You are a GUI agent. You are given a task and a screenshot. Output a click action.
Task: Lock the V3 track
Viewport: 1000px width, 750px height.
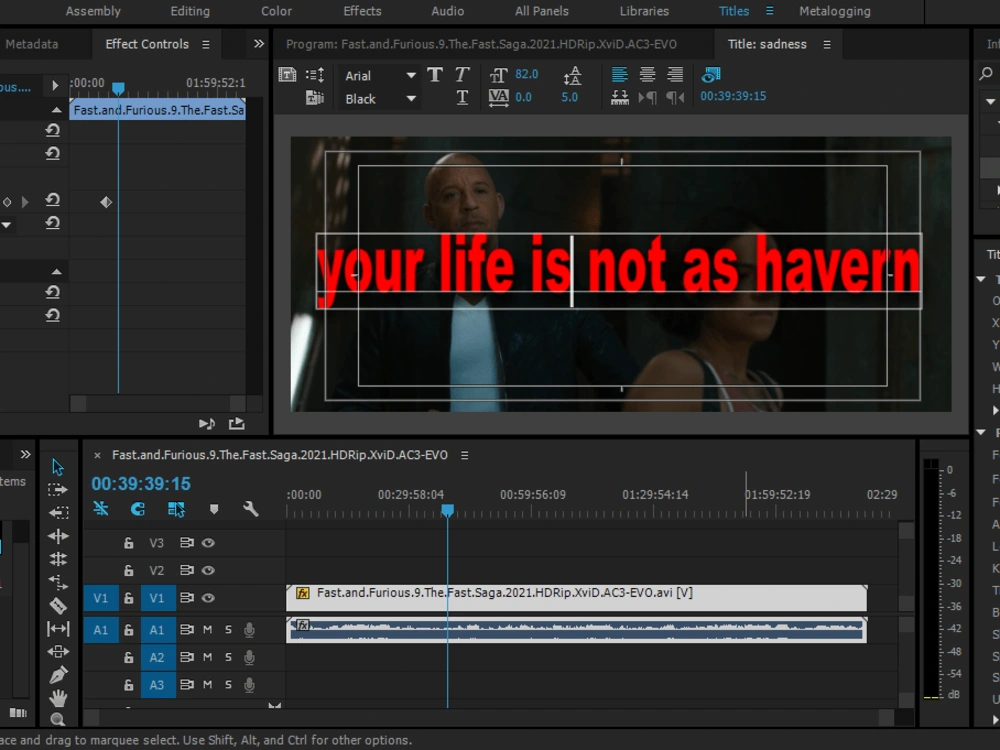coord(128,543)
